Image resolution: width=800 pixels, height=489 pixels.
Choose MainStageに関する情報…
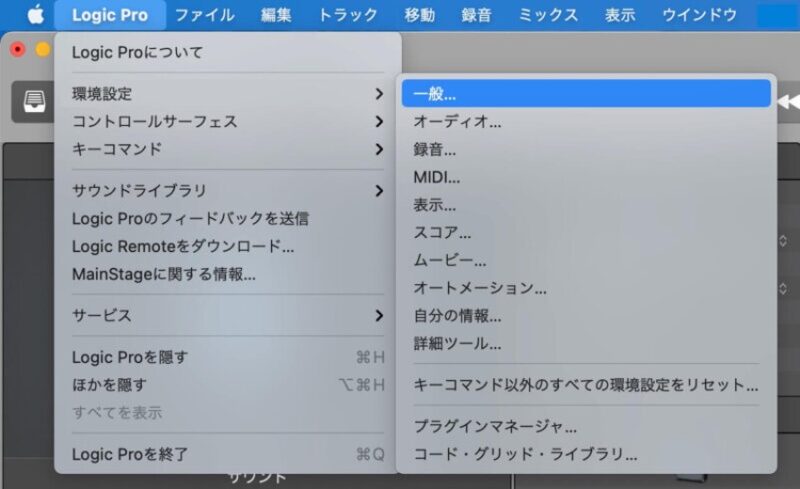(x=228, y=274)
